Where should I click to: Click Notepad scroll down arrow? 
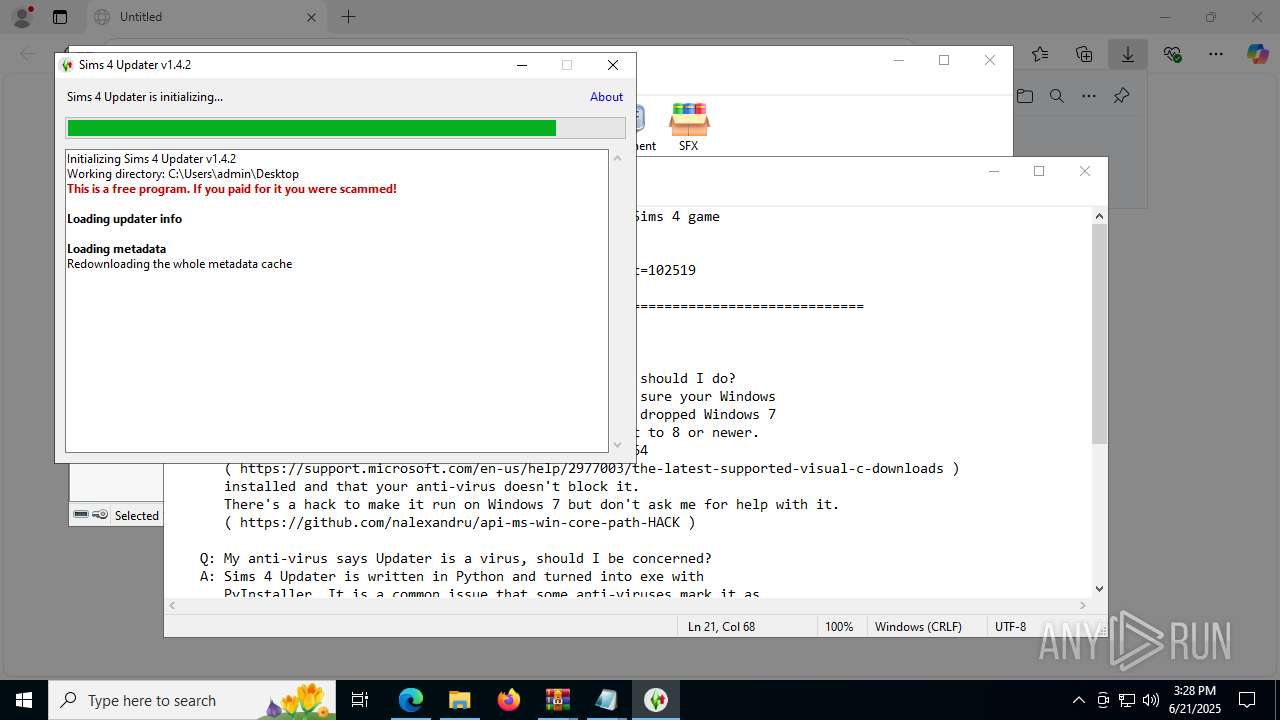[x=1099, y=589]
